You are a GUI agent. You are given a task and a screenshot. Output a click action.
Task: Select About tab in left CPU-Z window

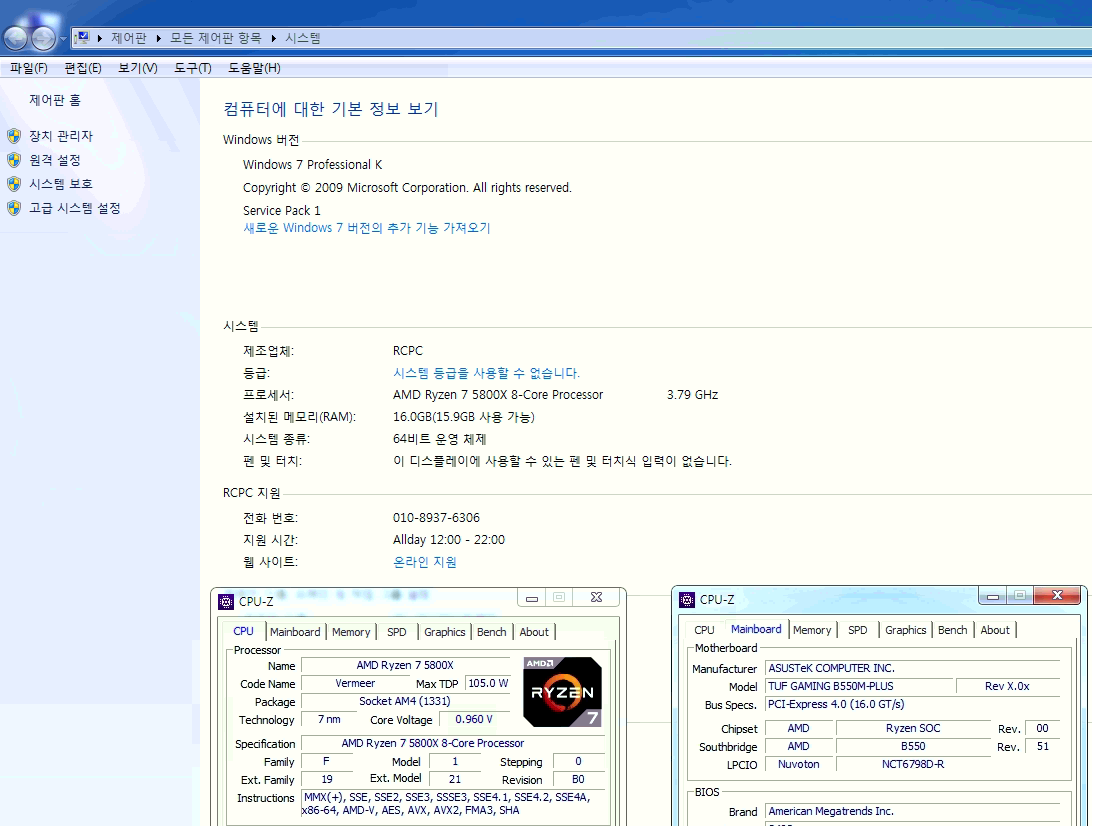pyautogui.click(x=534, y=632)
